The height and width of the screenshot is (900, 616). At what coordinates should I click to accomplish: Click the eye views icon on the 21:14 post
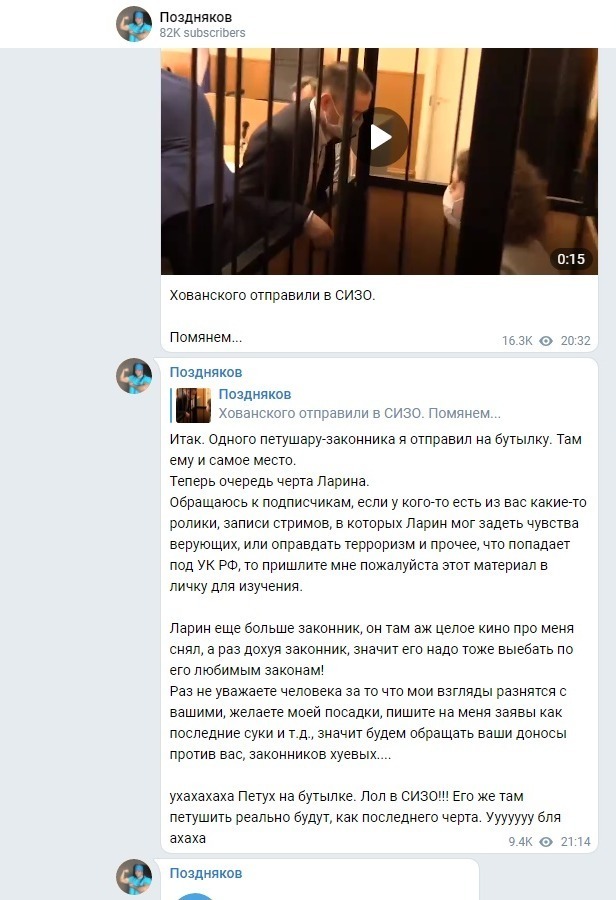click(546, 841)
